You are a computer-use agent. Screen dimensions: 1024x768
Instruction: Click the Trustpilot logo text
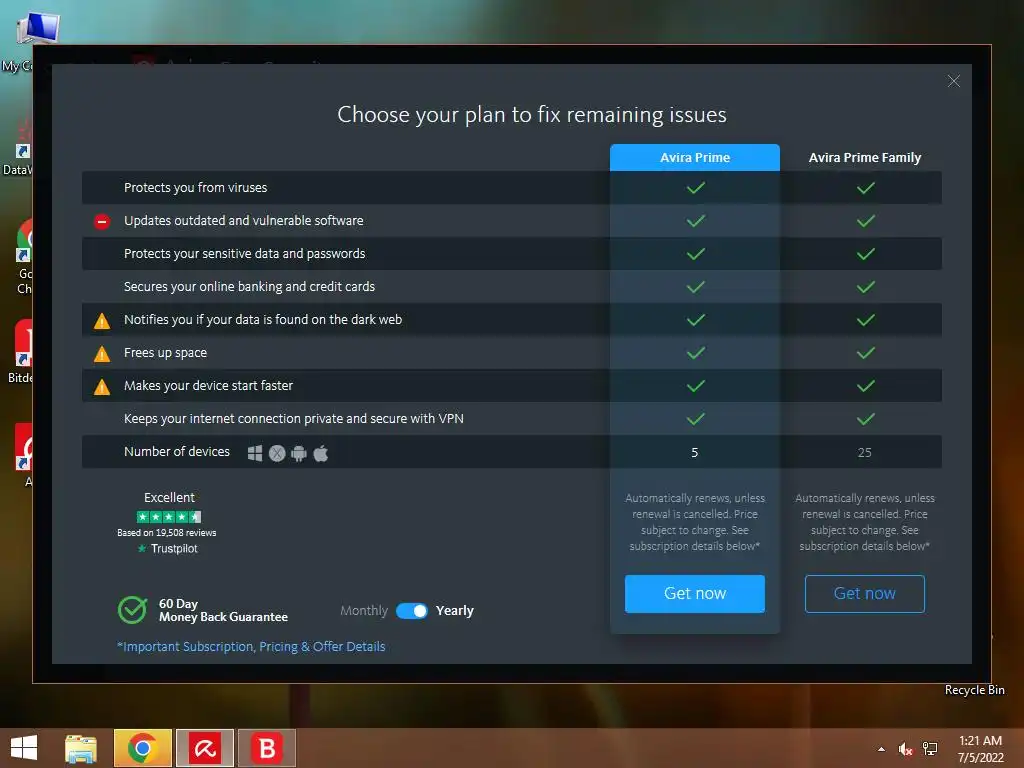point(167,549)
